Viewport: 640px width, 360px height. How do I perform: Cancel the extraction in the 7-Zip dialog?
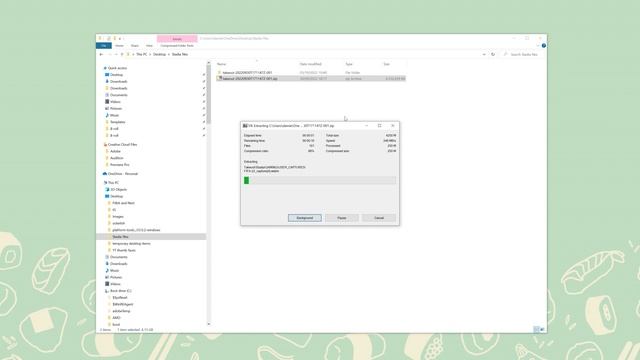click(x=379, y=218)
